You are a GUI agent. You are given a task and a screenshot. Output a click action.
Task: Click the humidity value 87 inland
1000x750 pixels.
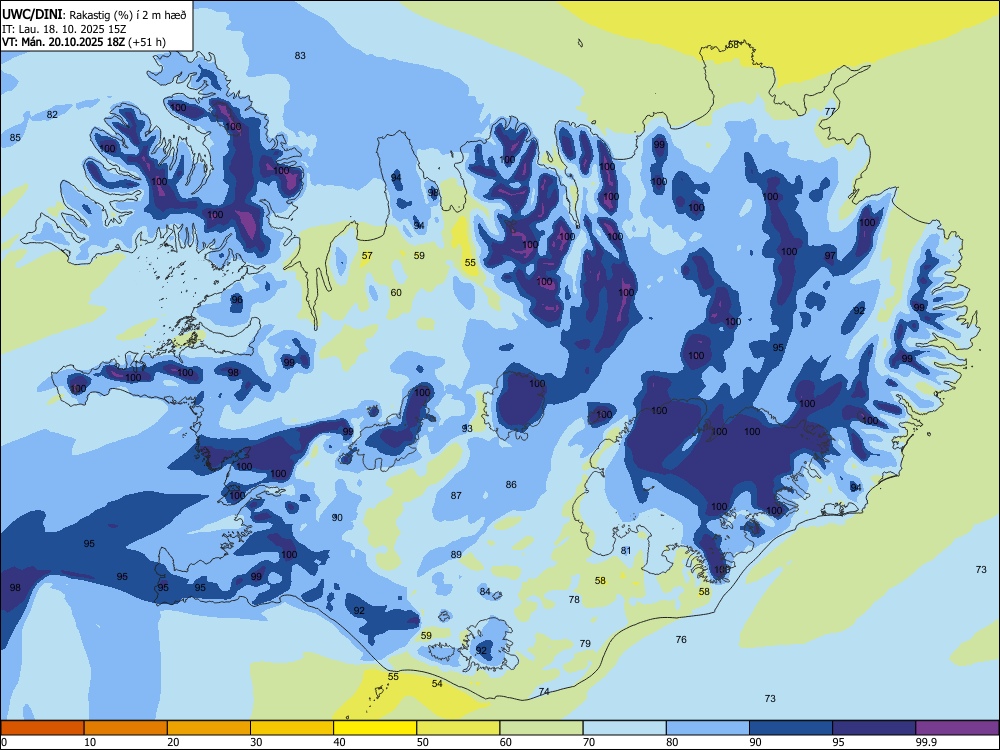pyautogui.click(x=456, y=496)
